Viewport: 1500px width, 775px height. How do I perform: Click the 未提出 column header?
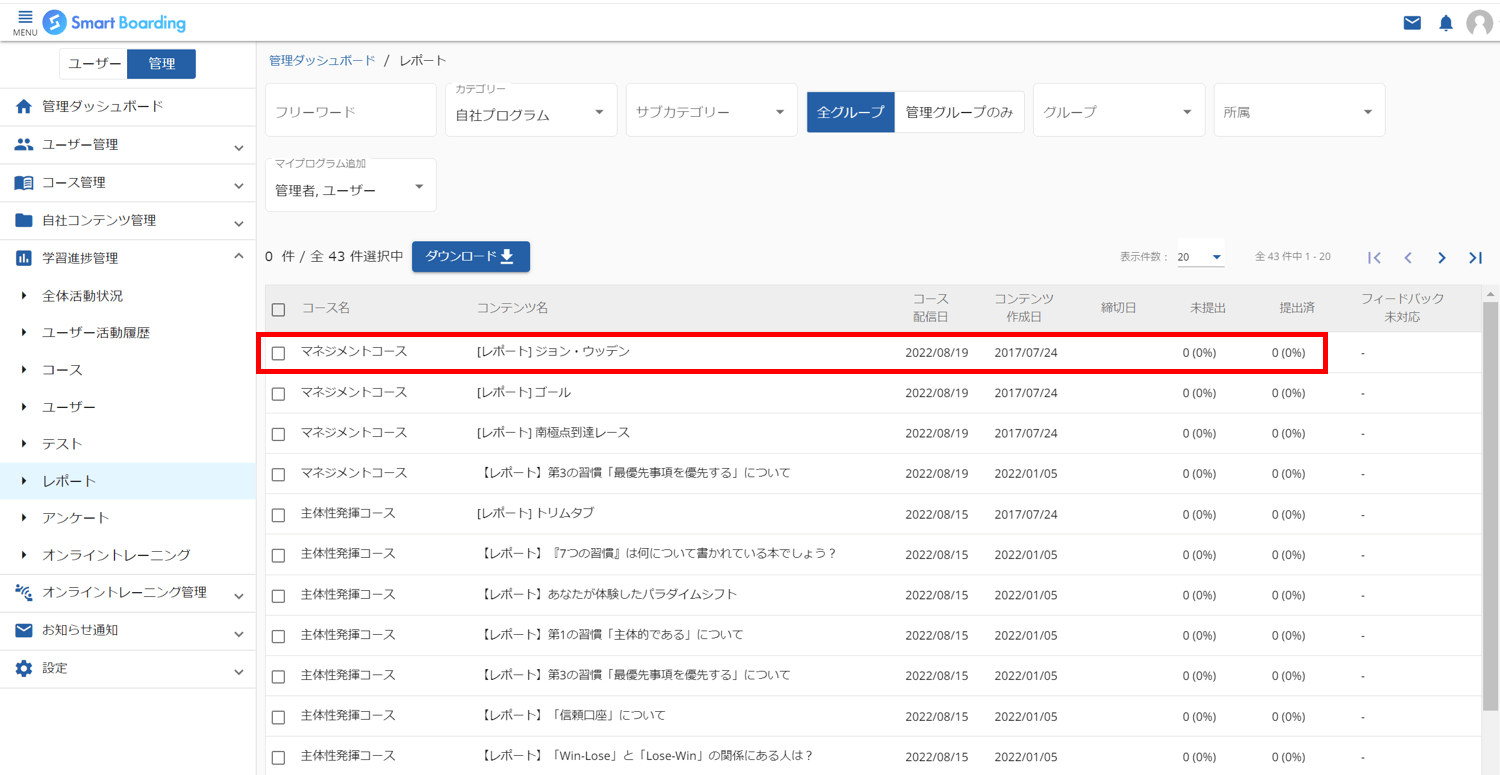(x=1208, y=308)
